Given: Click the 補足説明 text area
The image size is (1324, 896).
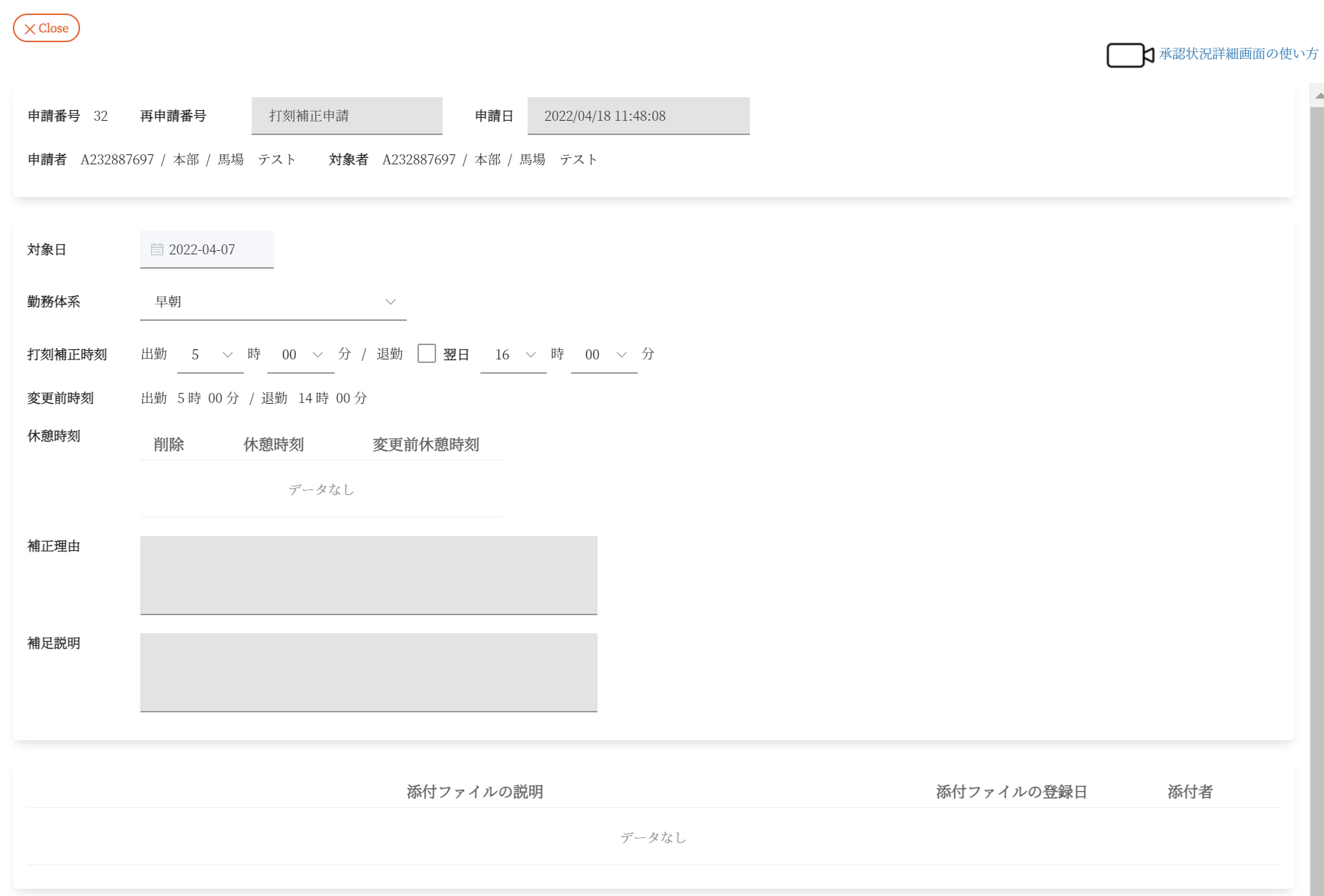Looking at the screenshot, I should point(368,672).
